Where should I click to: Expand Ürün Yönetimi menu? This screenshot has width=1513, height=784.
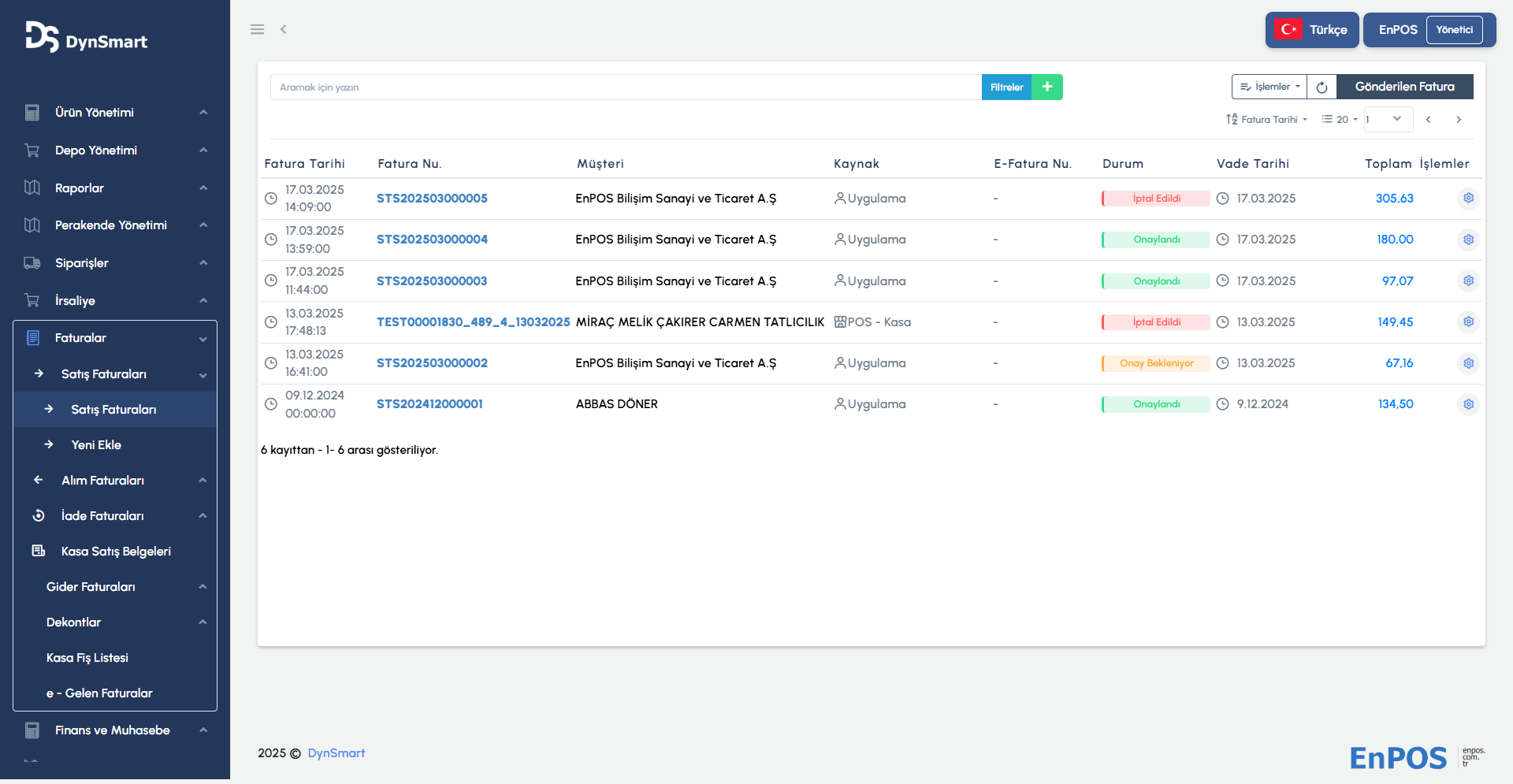coord(114,113)
